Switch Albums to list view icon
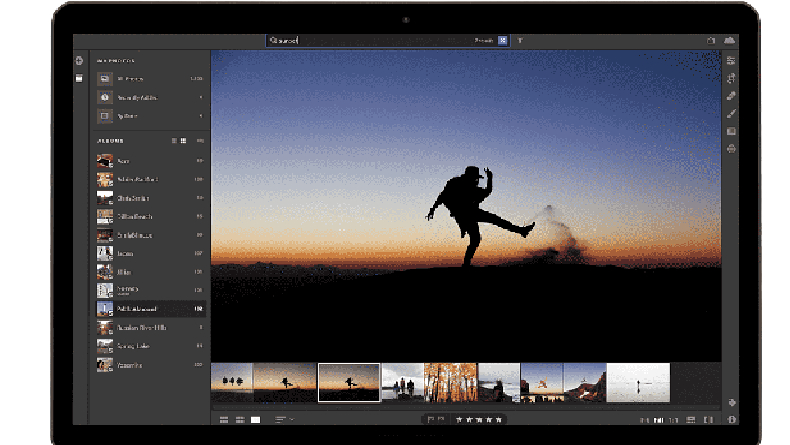The image size is (790, 445). [x=174, y=141]
